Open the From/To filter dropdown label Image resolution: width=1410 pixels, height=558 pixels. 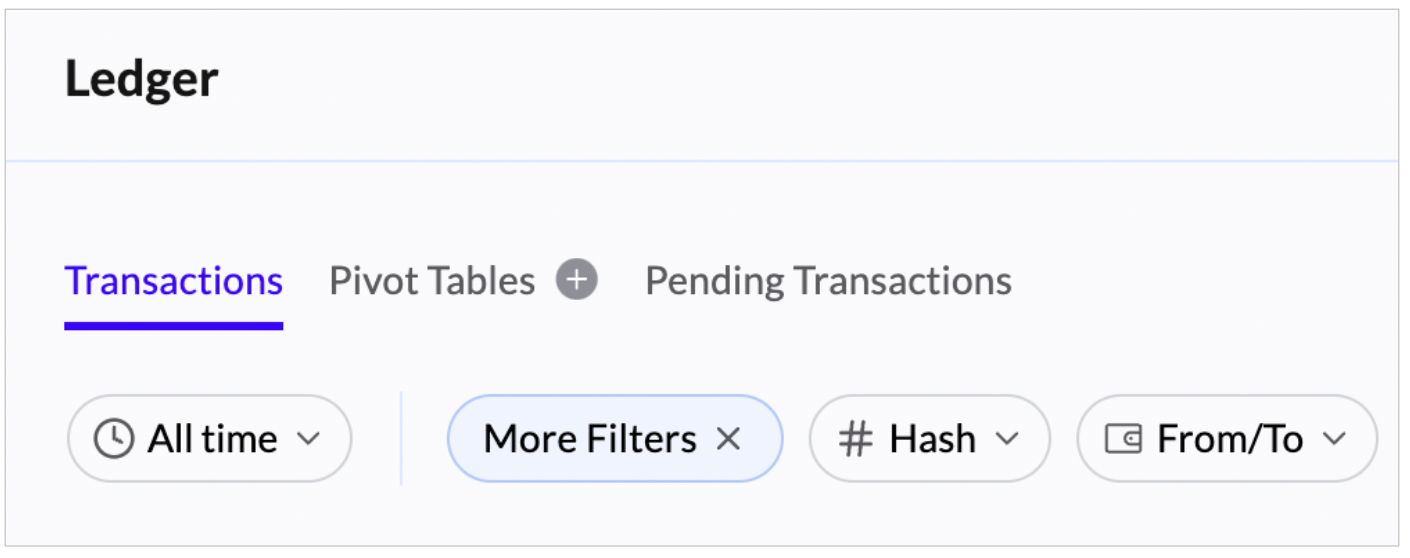[x=1229, y=439]
